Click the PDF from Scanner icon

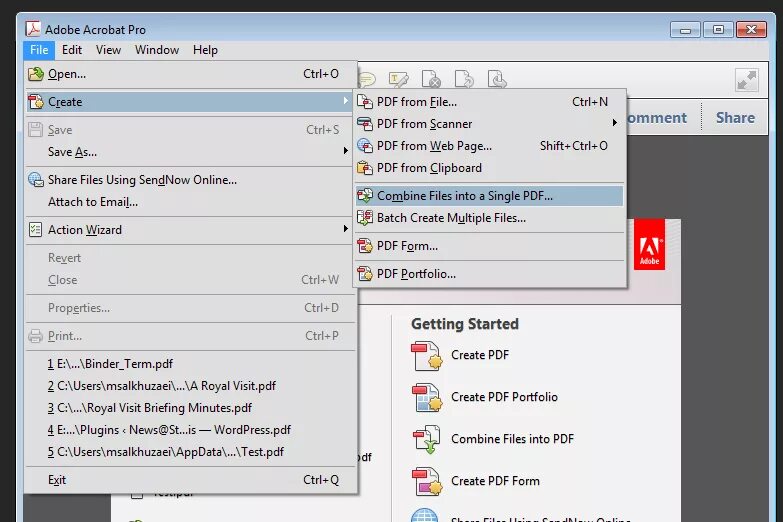tap(365, 124)
